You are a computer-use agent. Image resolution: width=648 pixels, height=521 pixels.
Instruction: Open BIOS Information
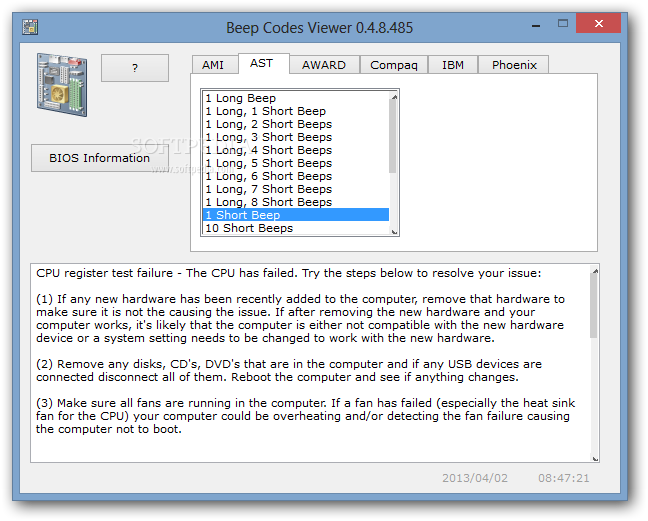(100, 158)
